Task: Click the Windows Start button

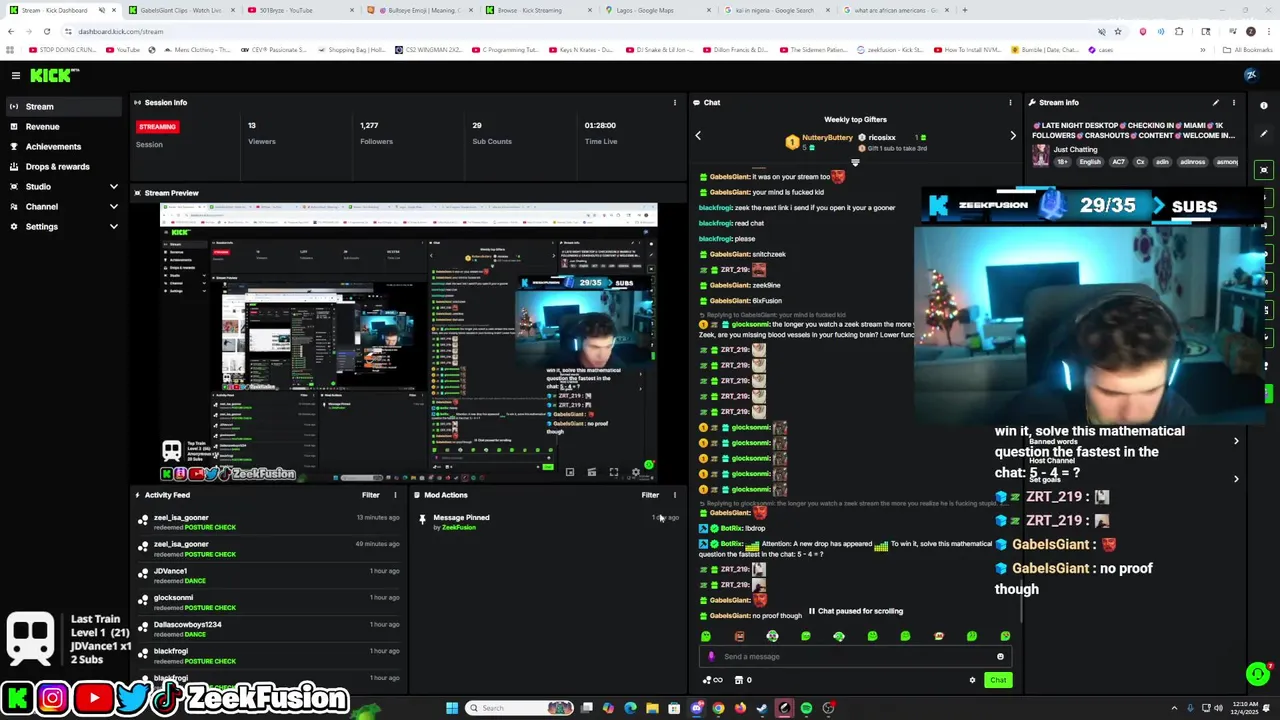Action: (x=452, y=708)
